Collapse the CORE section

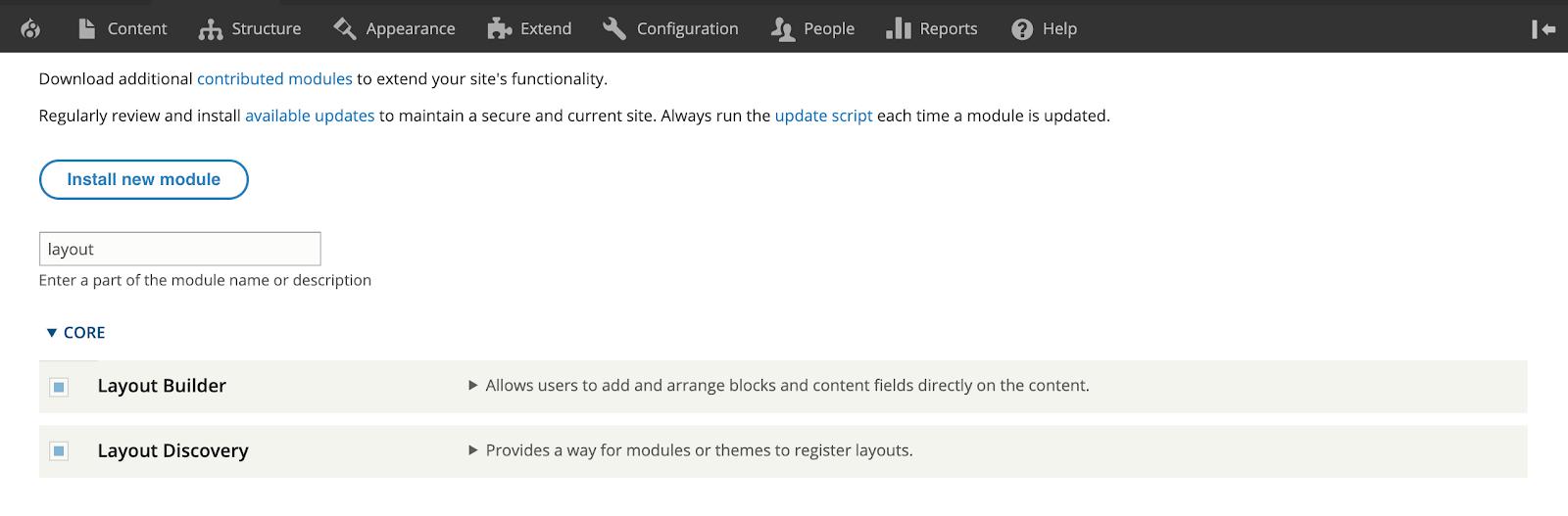pos(75,333)
